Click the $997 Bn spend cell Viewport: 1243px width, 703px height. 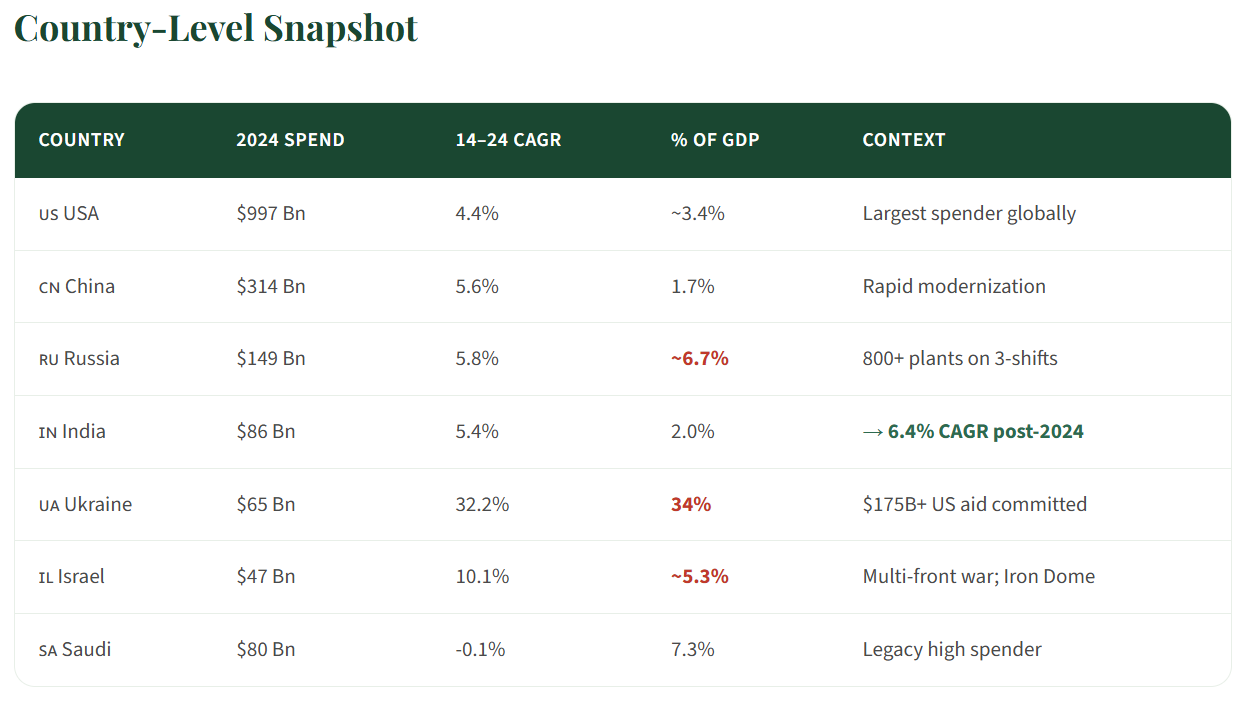pyautogui.click(x=270, y=213)
